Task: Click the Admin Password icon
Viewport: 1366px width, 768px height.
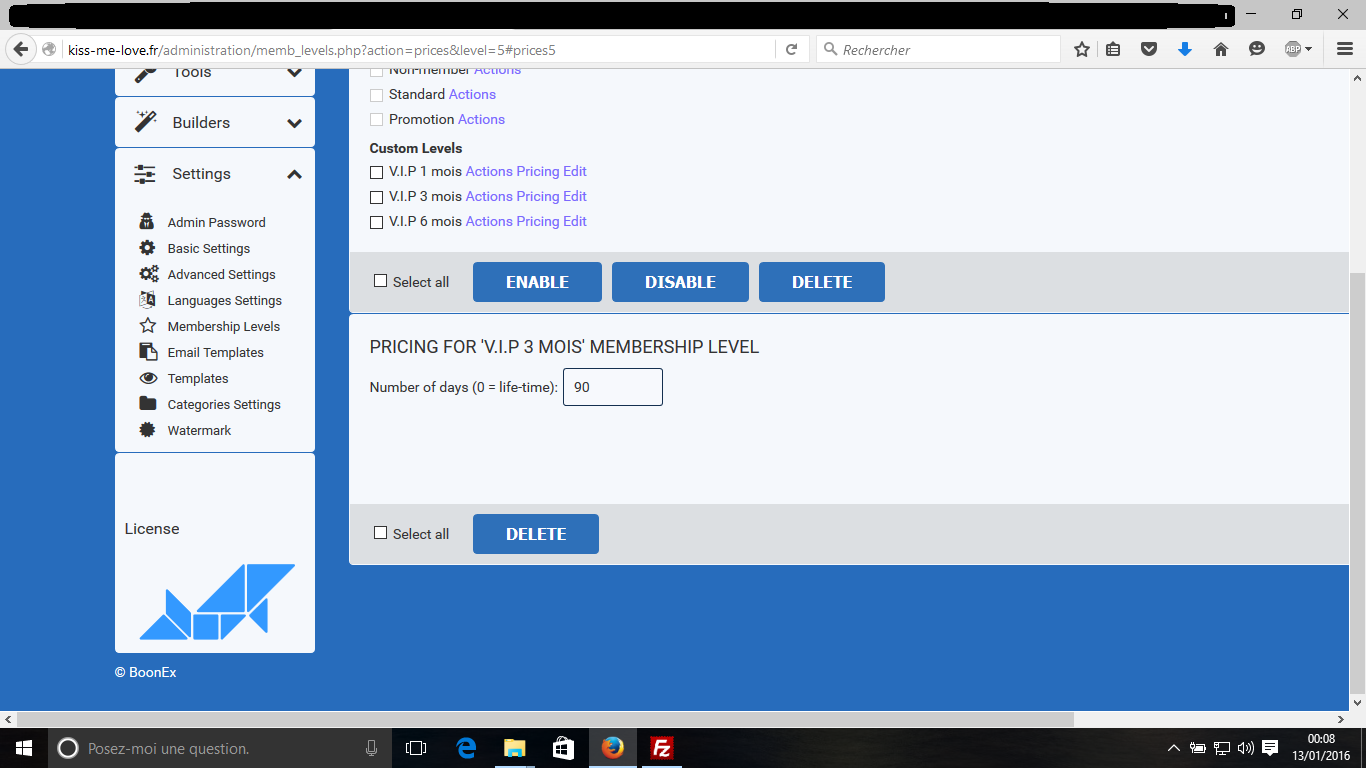Action: [147, 222]
